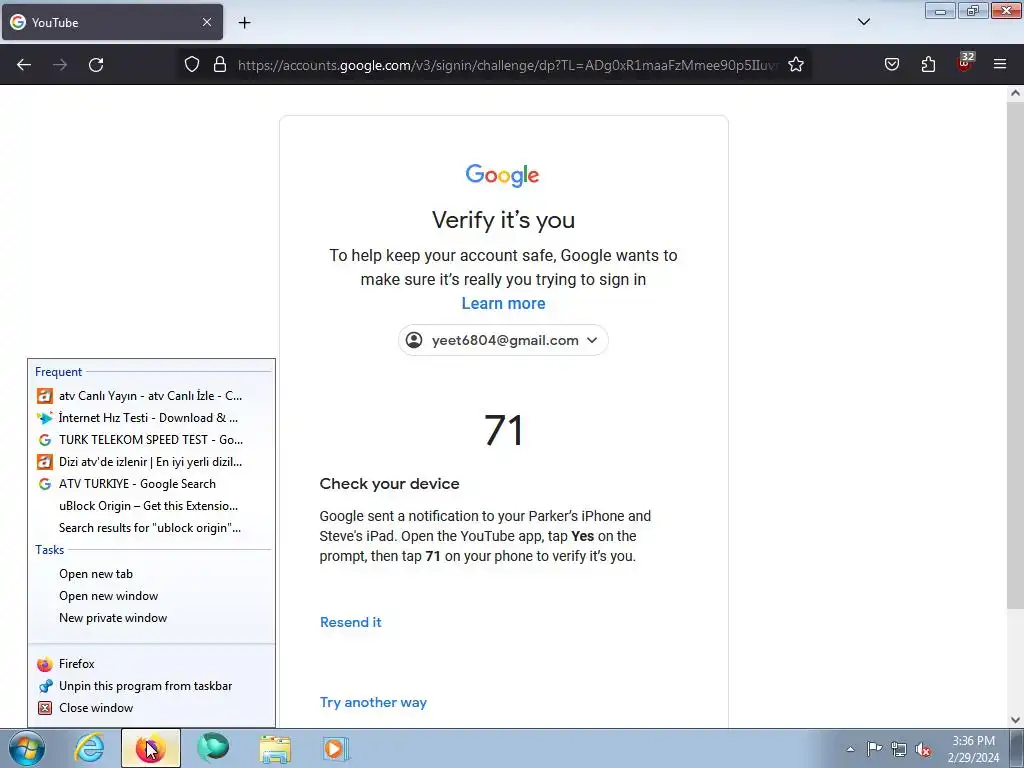
Task: Go back using the browser back arrow
Action: point(24,65)
